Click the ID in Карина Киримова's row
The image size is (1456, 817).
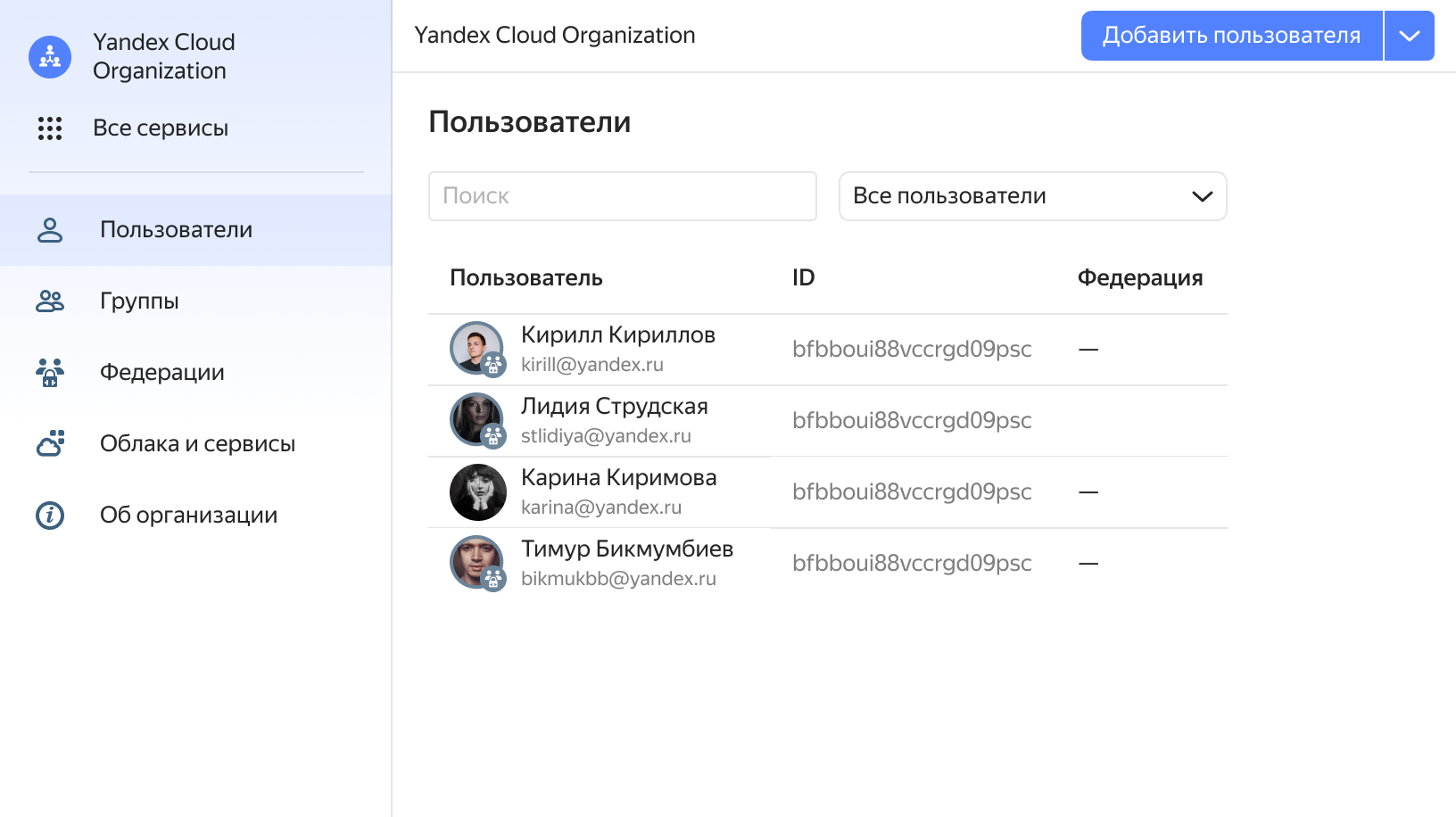pyautogui.click(x=912, y=492)
